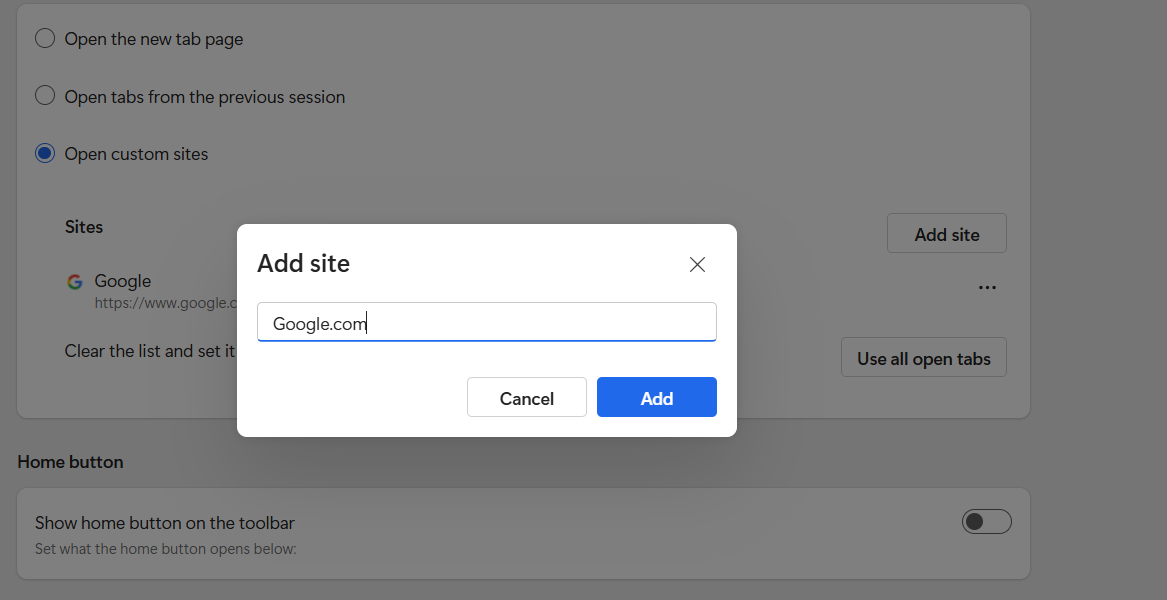Viewport: 1167px width, 600px height.
Task: Close the Add site dialog with X
Action: [697, 265]
